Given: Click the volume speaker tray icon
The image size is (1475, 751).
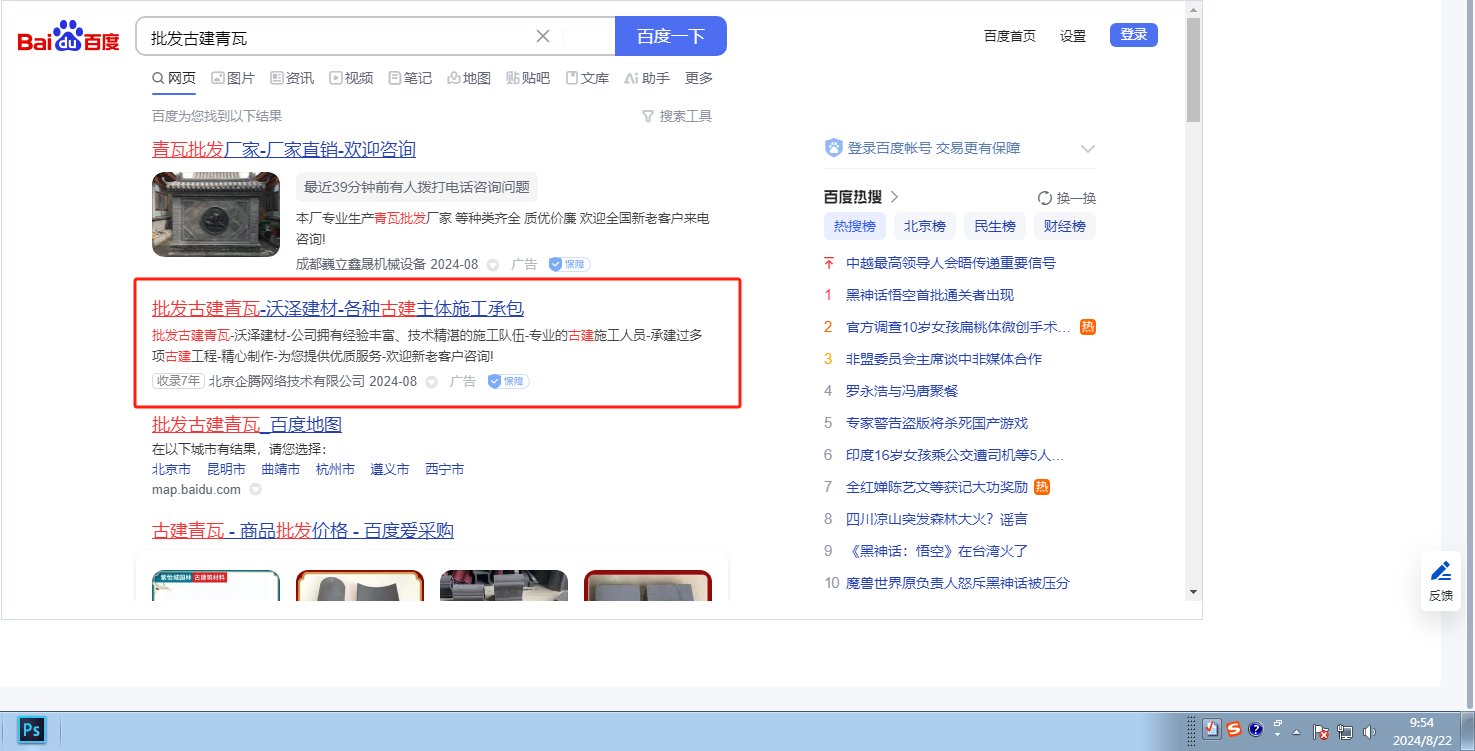Looking at the screenshot, I should click(1369, 731).
